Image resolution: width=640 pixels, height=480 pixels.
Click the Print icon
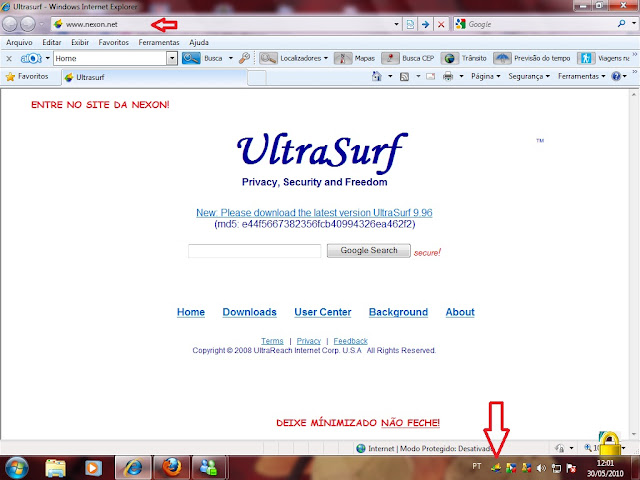448,76
